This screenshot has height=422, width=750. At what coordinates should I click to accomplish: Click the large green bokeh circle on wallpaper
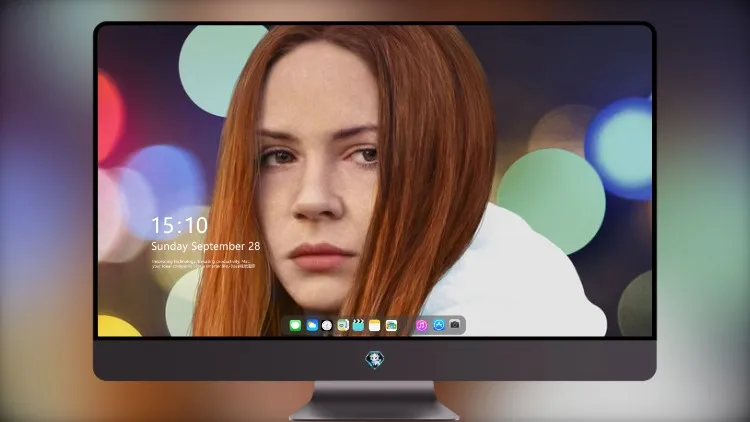(551, 201)
